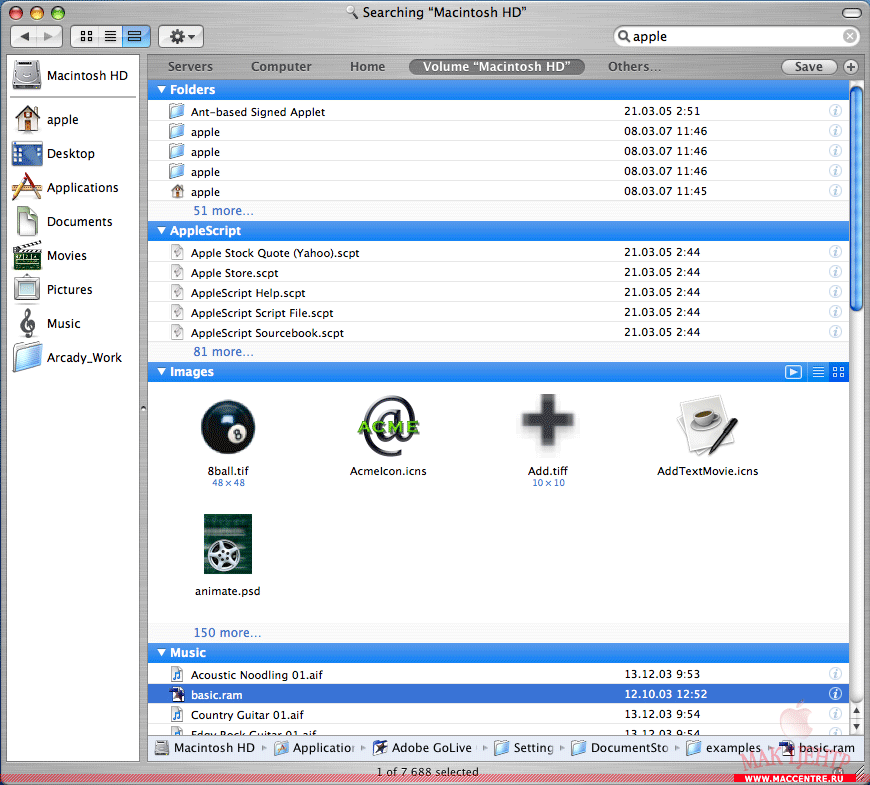870x785 pixels.
Task: Open the magnifier search options icon
Action: point(624,37)
